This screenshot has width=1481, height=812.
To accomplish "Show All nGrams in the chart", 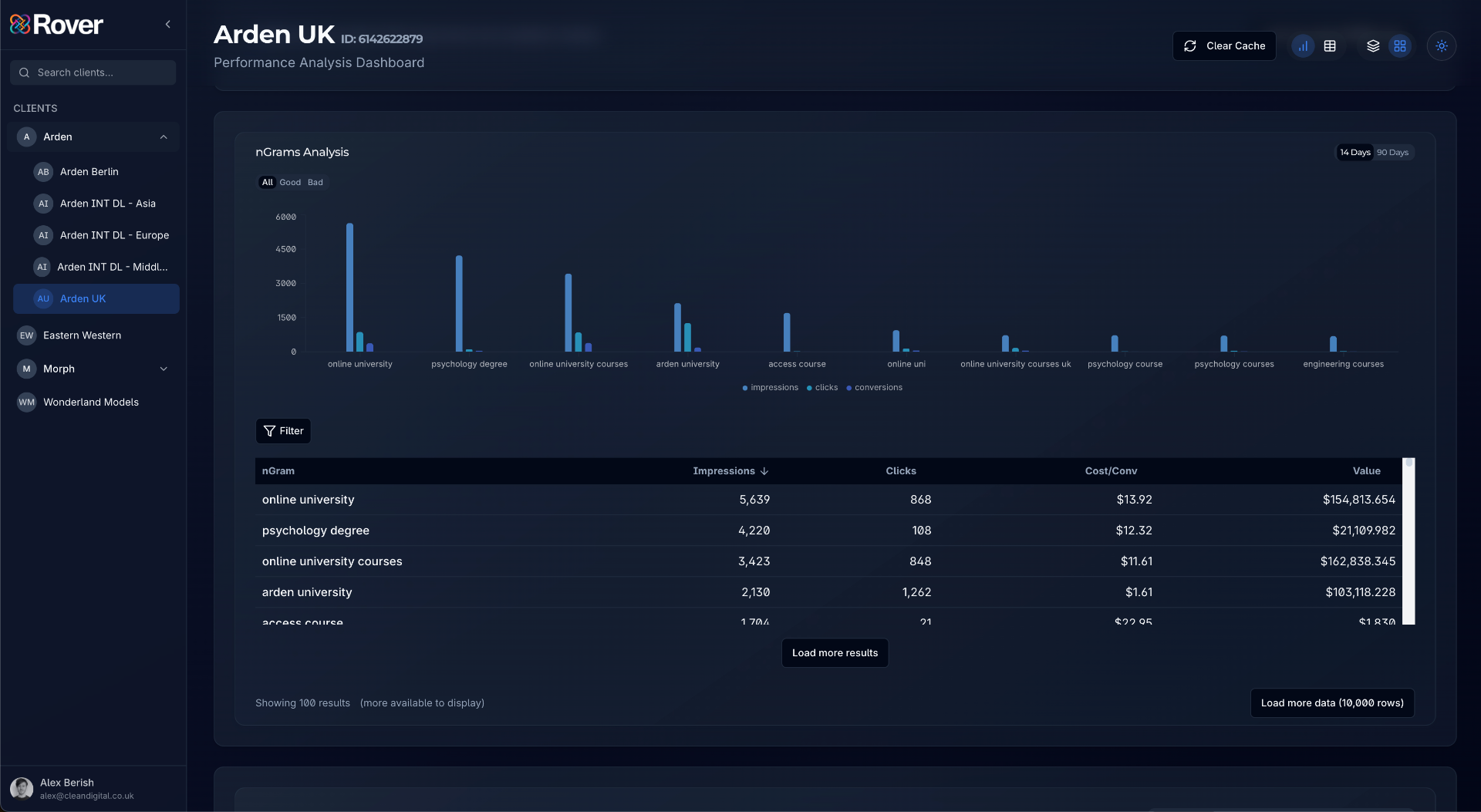I will 267,183.
